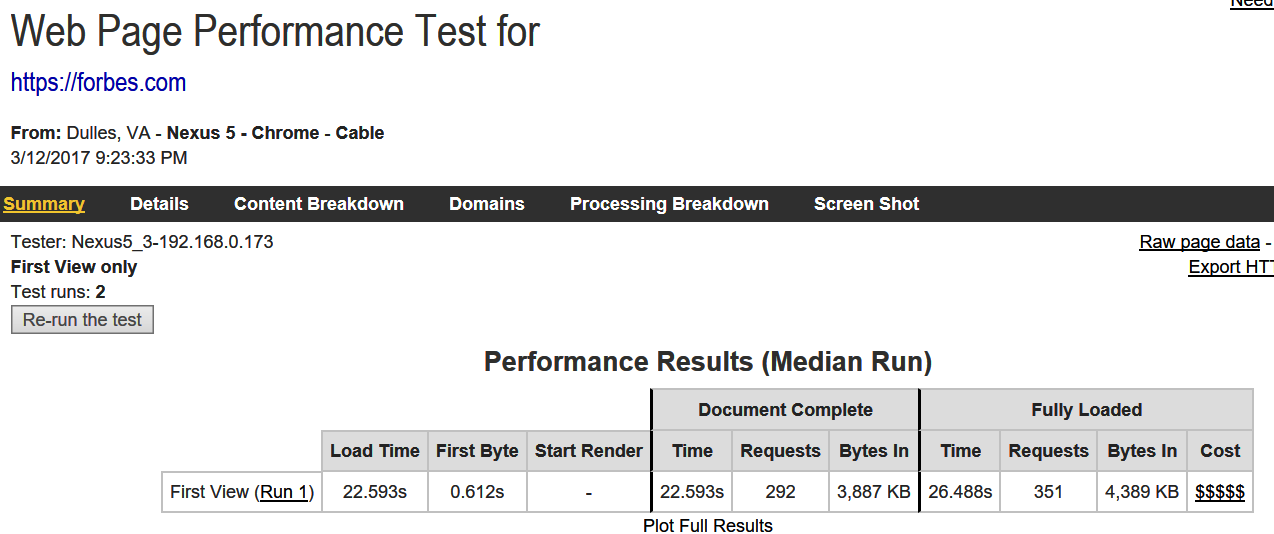View the Screen Shot tab

[x=866, y=204]
